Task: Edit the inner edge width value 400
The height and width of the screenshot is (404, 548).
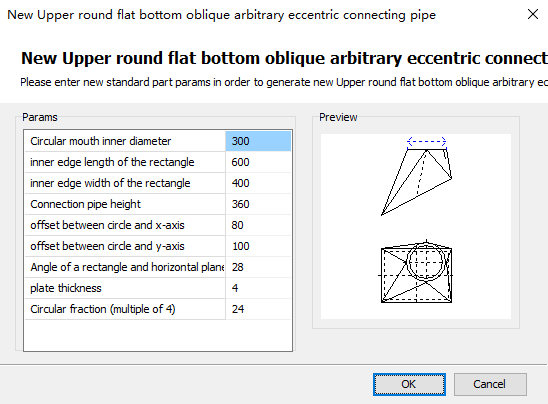Action: click(258, 183)
